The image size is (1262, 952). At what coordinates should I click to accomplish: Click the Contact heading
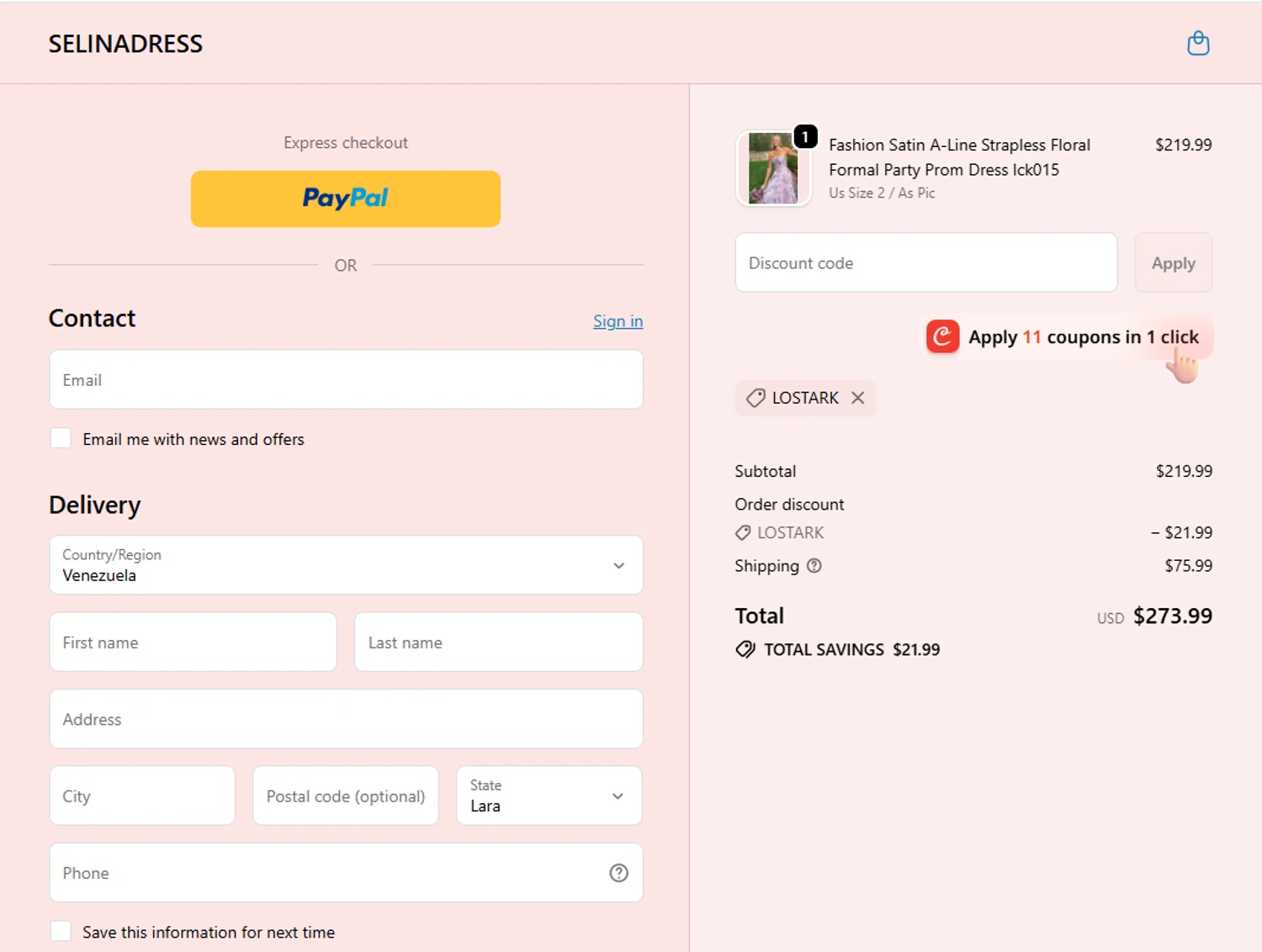(x=92, y=318)
